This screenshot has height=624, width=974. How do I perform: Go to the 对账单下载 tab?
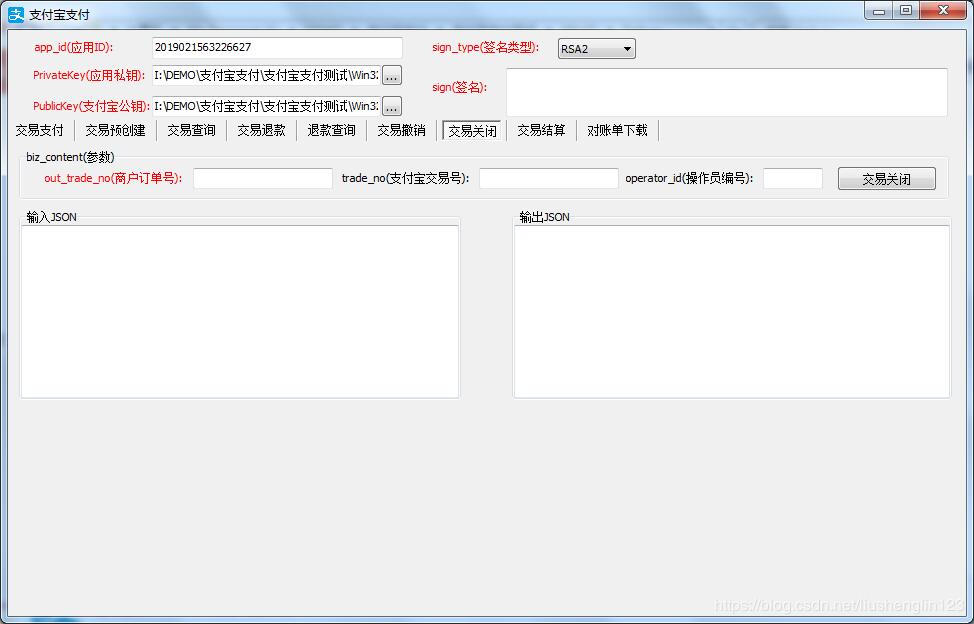pos(617,130)
